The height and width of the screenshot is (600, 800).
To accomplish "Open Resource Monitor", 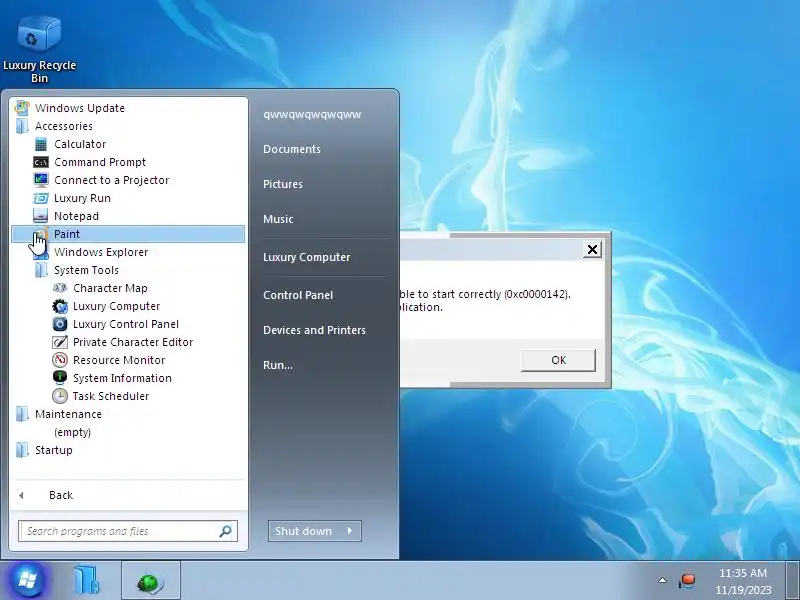I will click(x=119, y=360).
